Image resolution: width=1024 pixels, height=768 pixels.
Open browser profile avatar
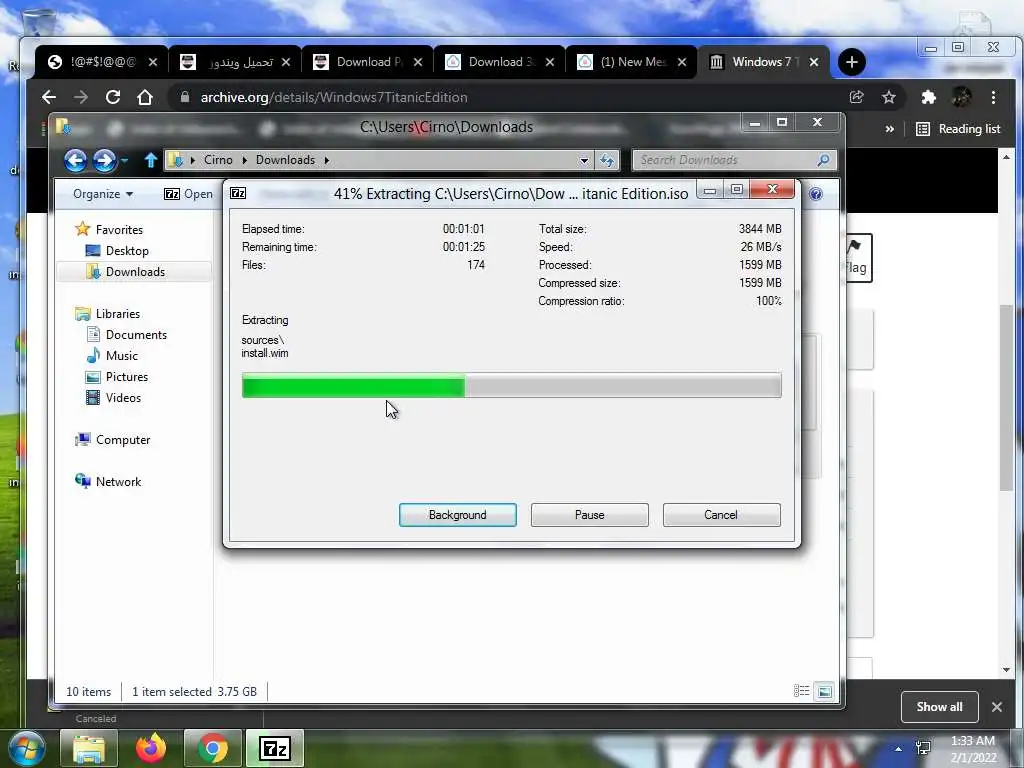click(961, 97)
